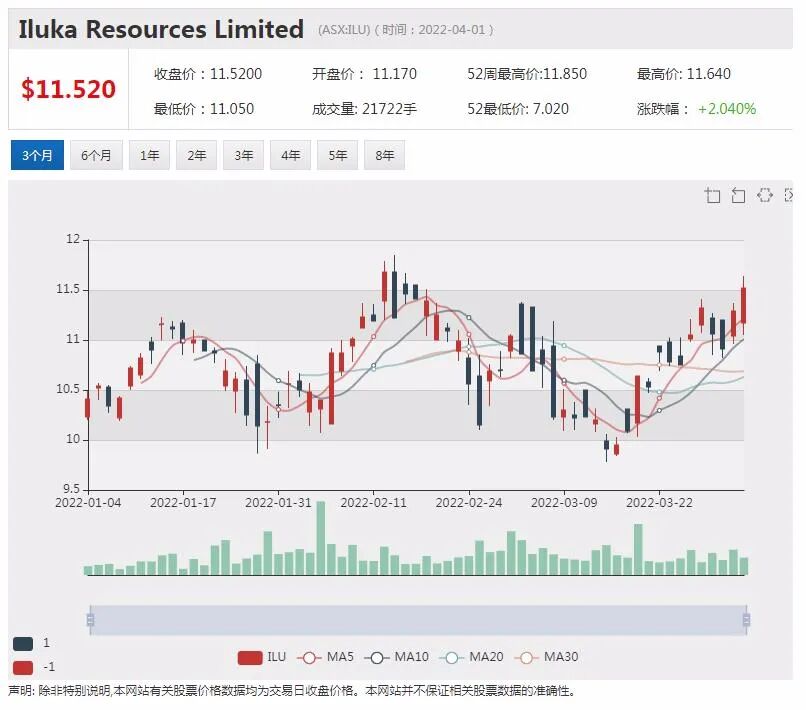Click the 11.5 y-axis label
This screenshot has height=710, width=806.
(68, 289)
